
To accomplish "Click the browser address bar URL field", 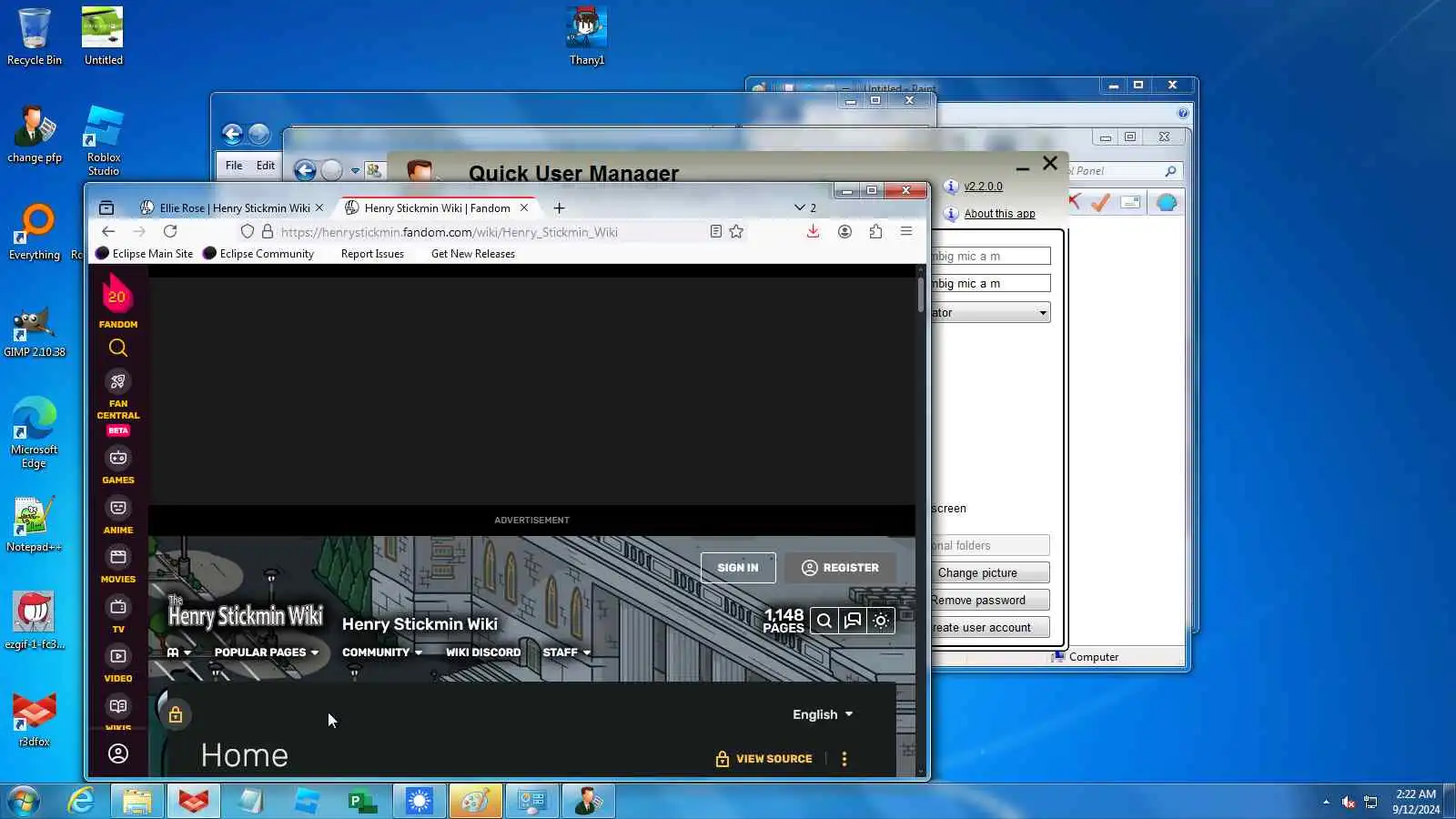I will [x=491, y=232].
